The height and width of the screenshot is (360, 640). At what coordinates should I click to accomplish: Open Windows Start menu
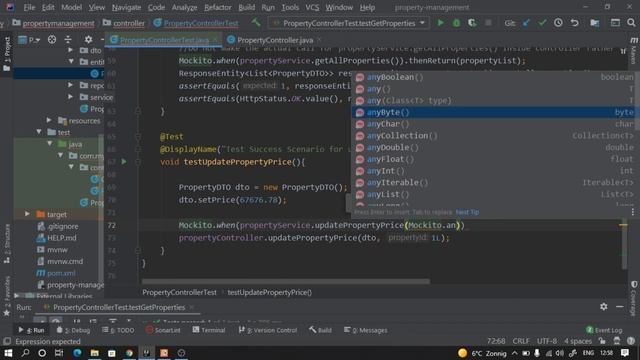[x=8, y=353]
